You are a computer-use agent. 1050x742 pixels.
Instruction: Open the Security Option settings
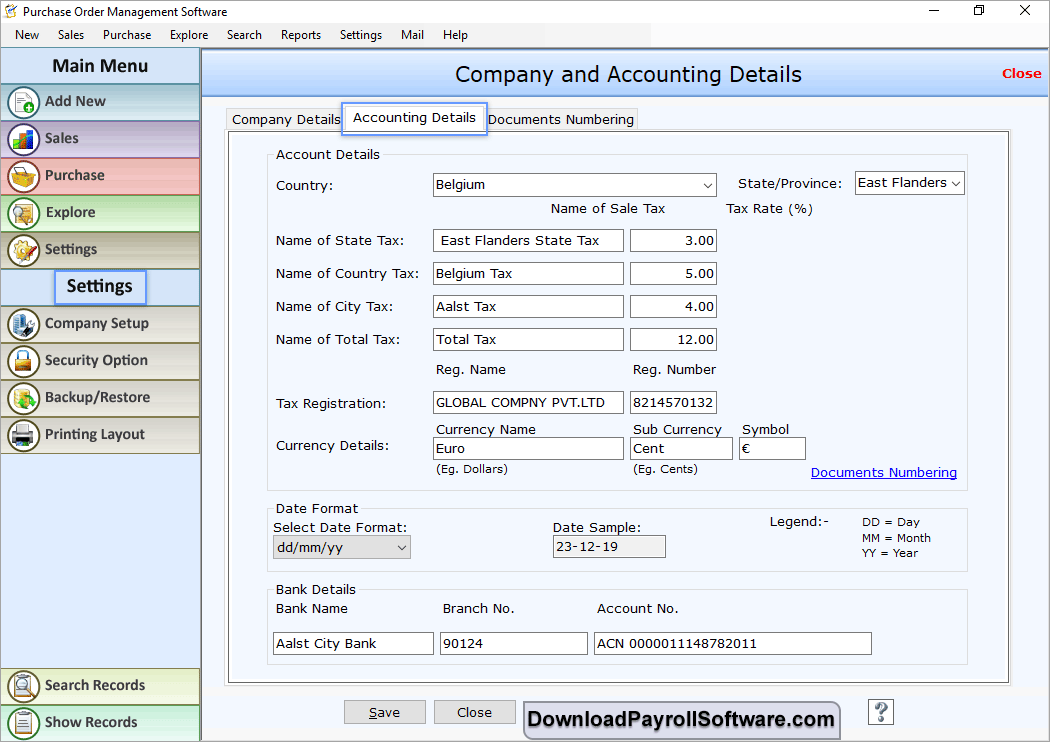pos(100,361)
